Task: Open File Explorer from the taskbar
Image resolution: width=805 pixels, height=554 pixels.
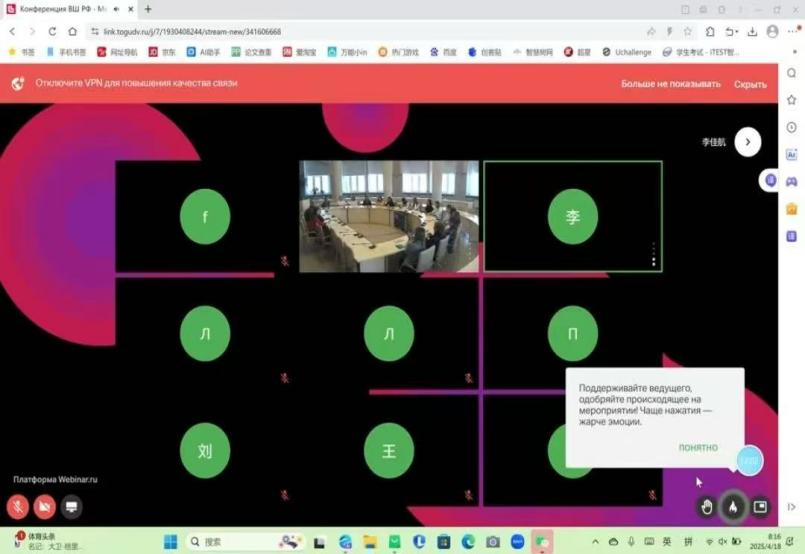Action: (x=370, y=542)
